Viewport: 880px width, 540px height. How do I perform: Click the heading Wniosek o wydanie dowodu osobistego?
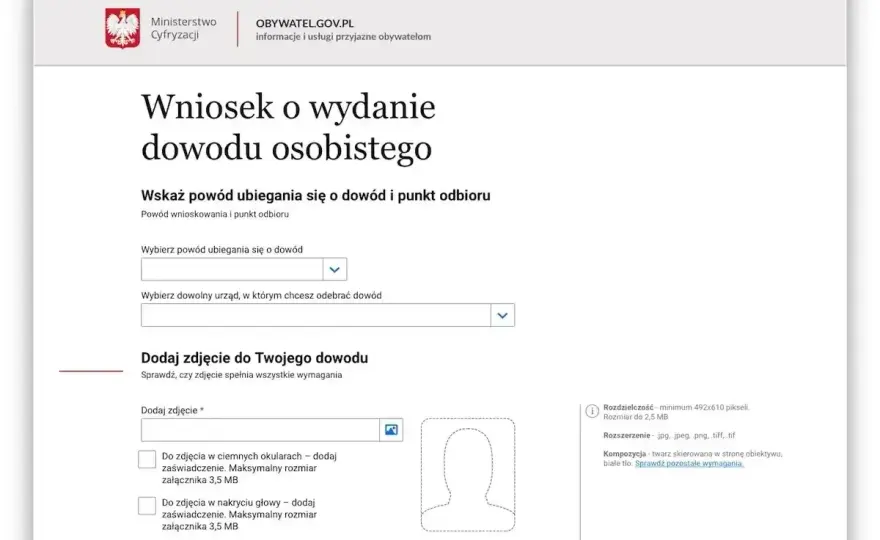(288, 127)
